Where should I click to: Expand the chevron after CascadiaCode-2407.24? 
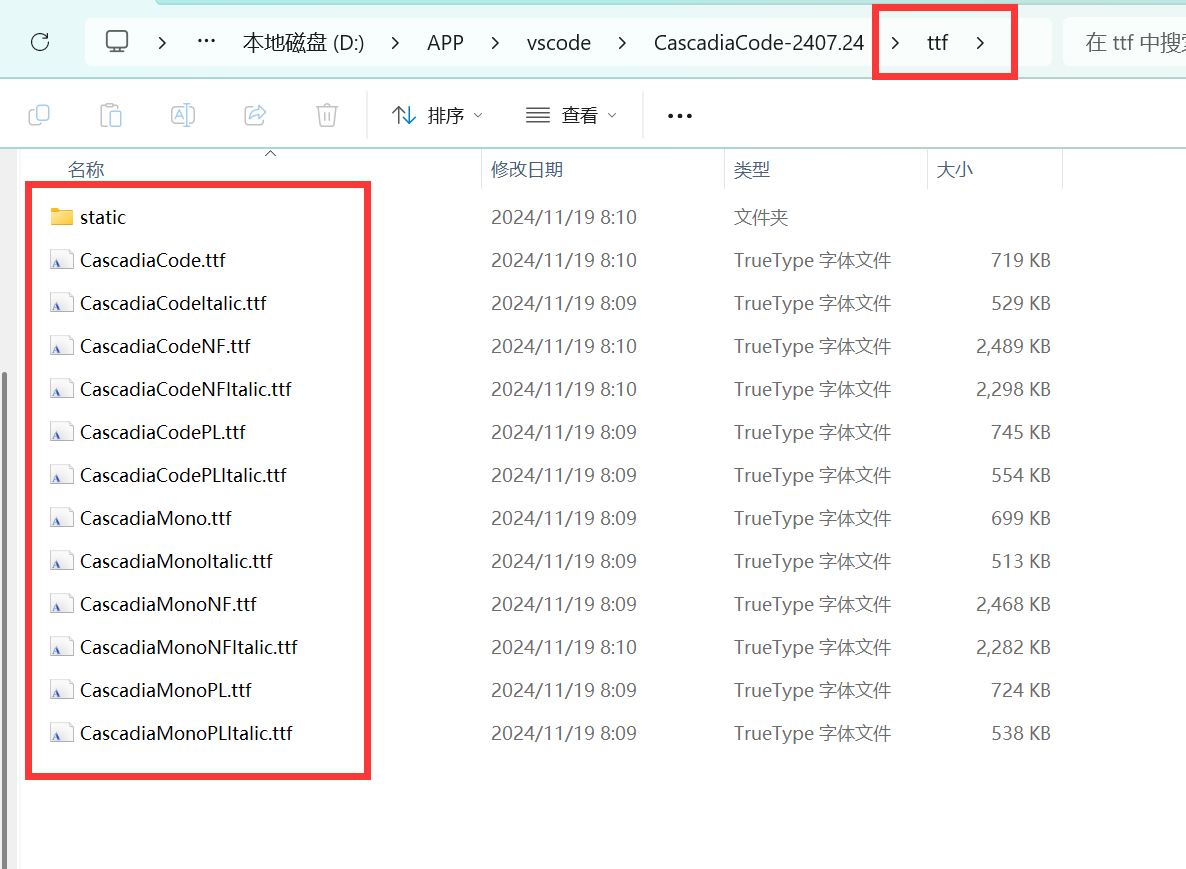(x=893, y=43)
